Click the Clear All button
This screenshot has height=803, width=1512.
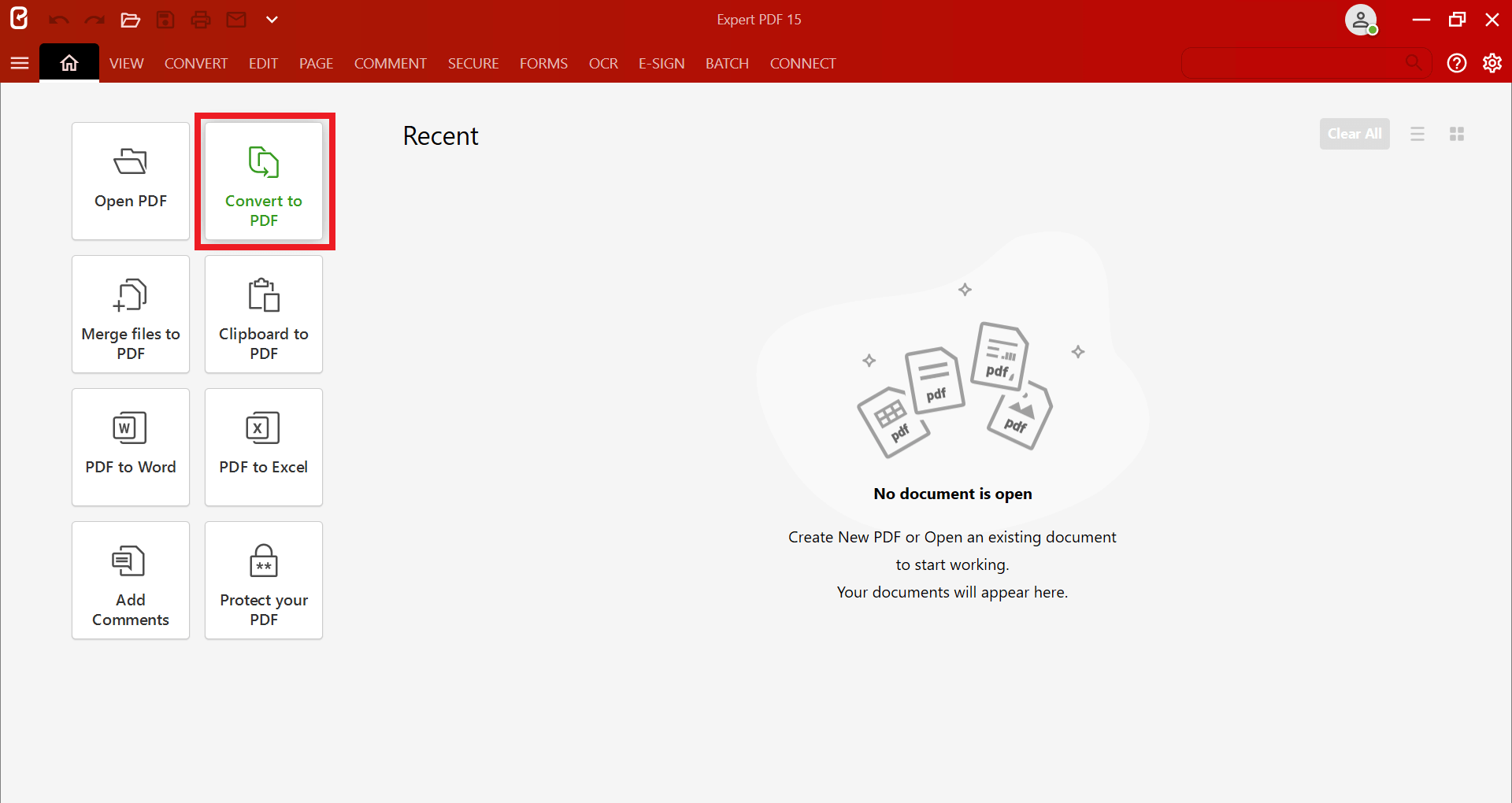[1354, 134]
